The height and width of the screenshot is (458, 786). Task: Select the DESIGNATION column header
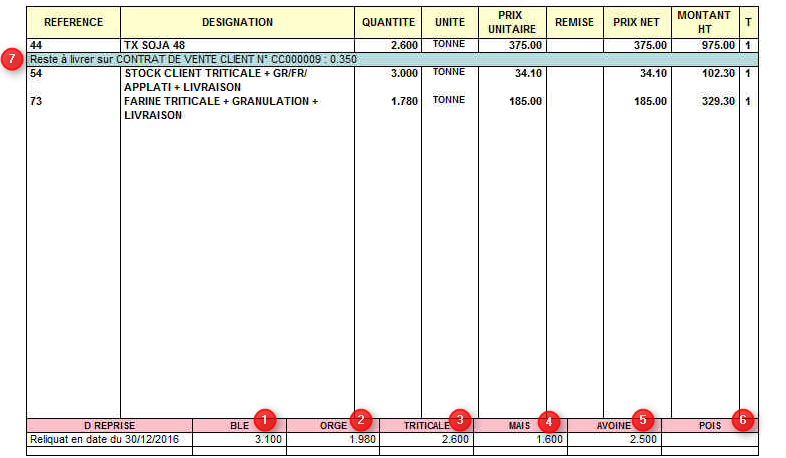237,22
